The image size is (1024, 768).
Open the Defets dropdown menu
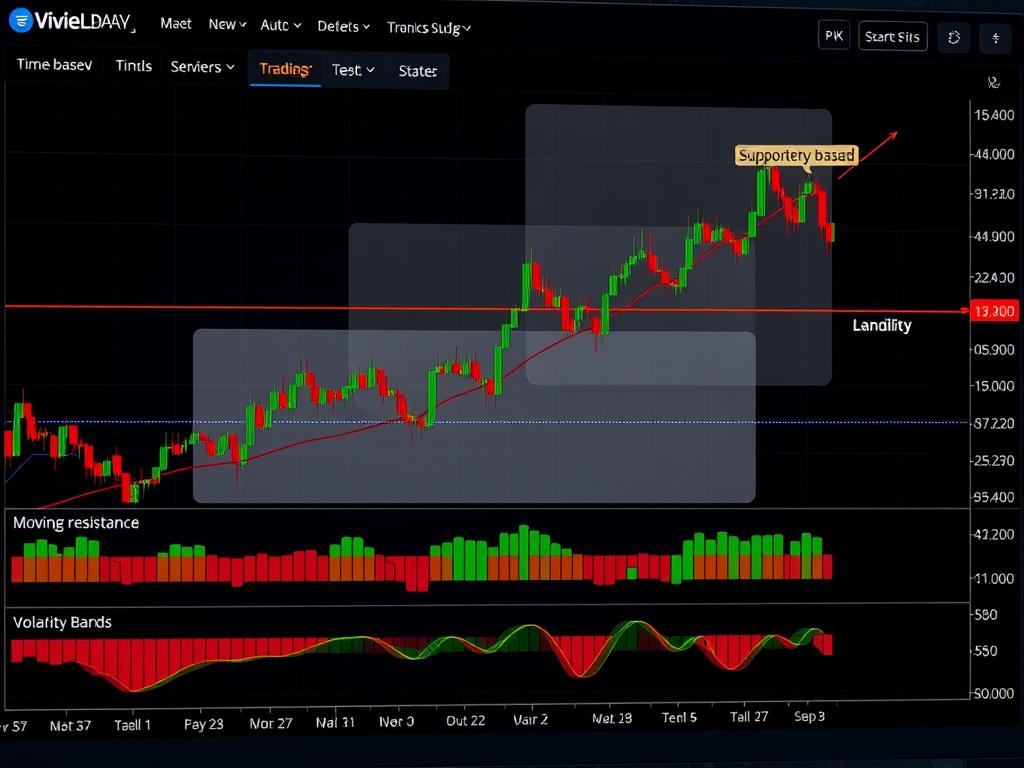[343, 27]
